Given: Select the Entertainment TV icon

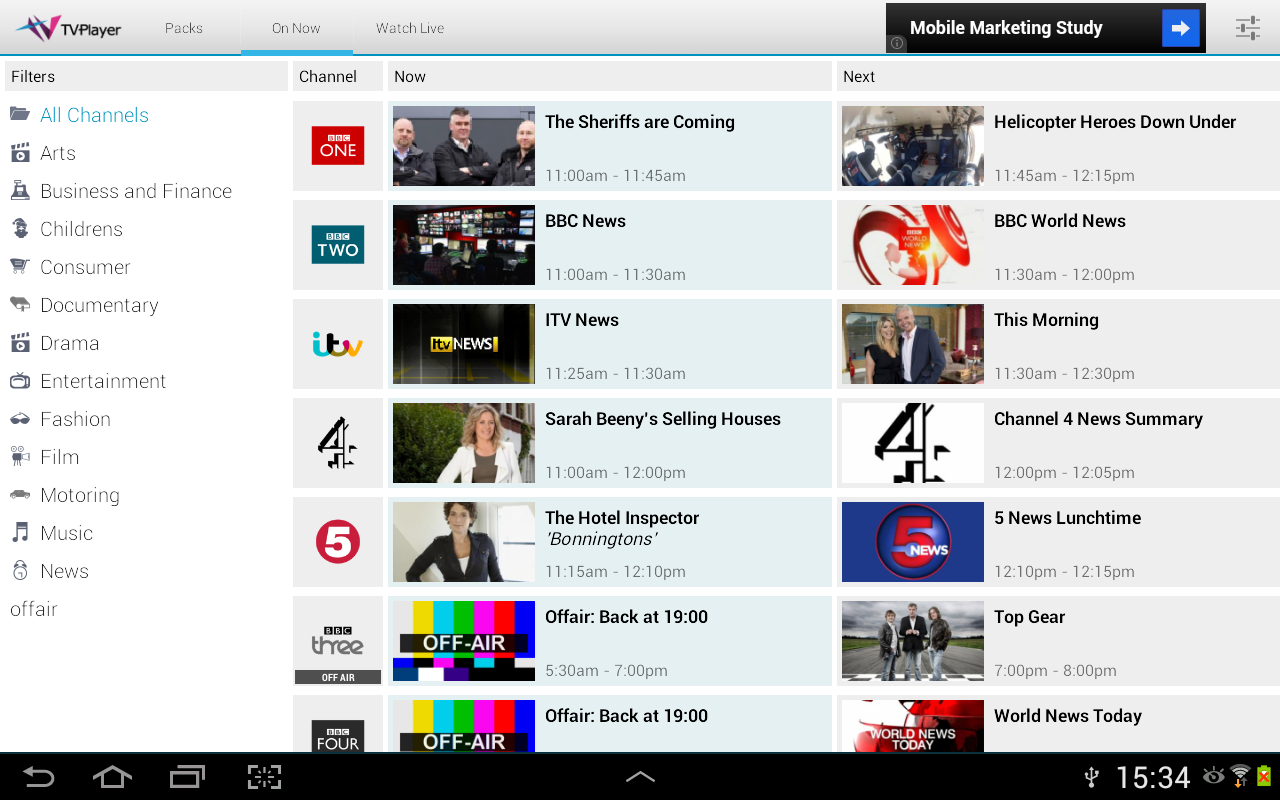Looking at the screenshot, I should 20,380.
